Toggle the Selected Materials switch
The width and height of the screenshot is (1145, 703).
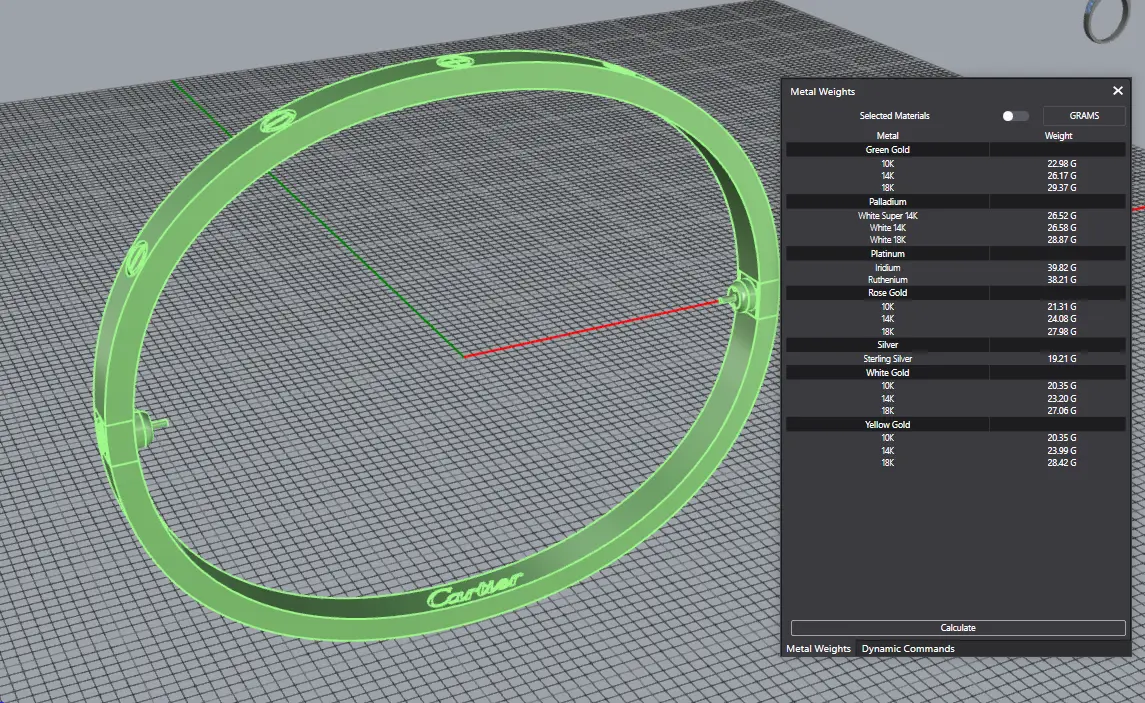tap(1015, 116)
